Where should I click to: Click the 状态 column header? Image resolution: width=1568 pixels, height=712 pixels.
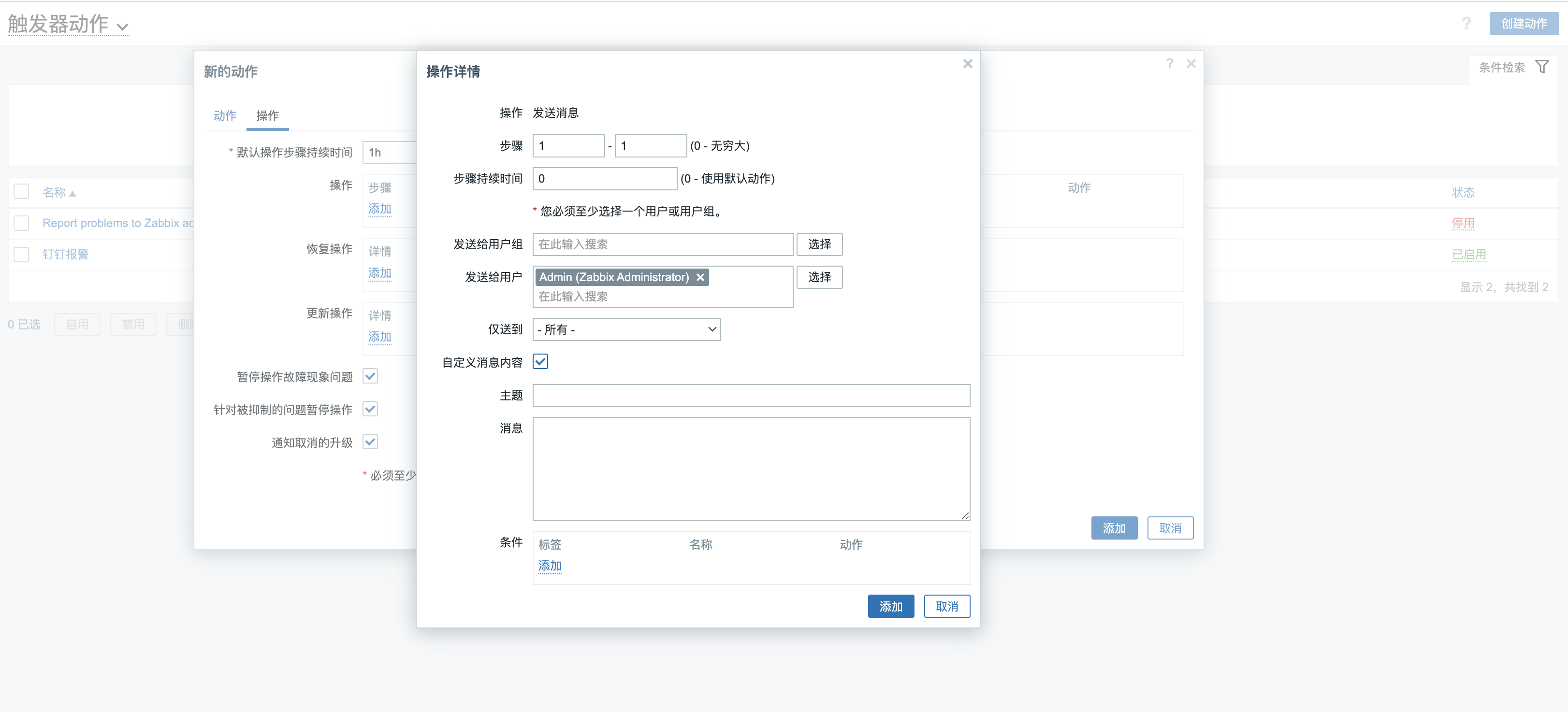point(1463,192)
